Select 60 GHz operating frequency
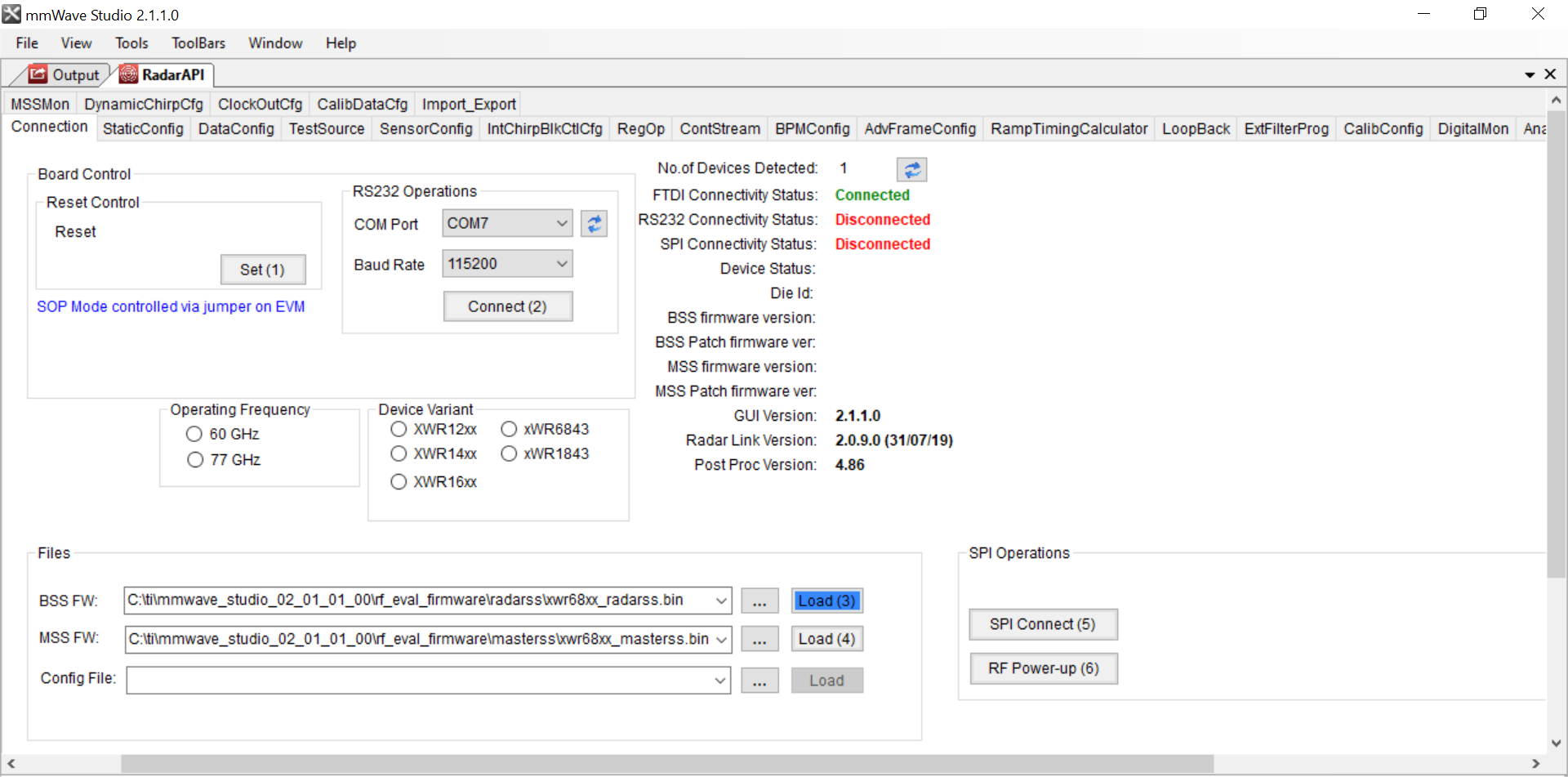Image resolution: width=1568 pixels, height=777 pixels. (x=194, y=434)
